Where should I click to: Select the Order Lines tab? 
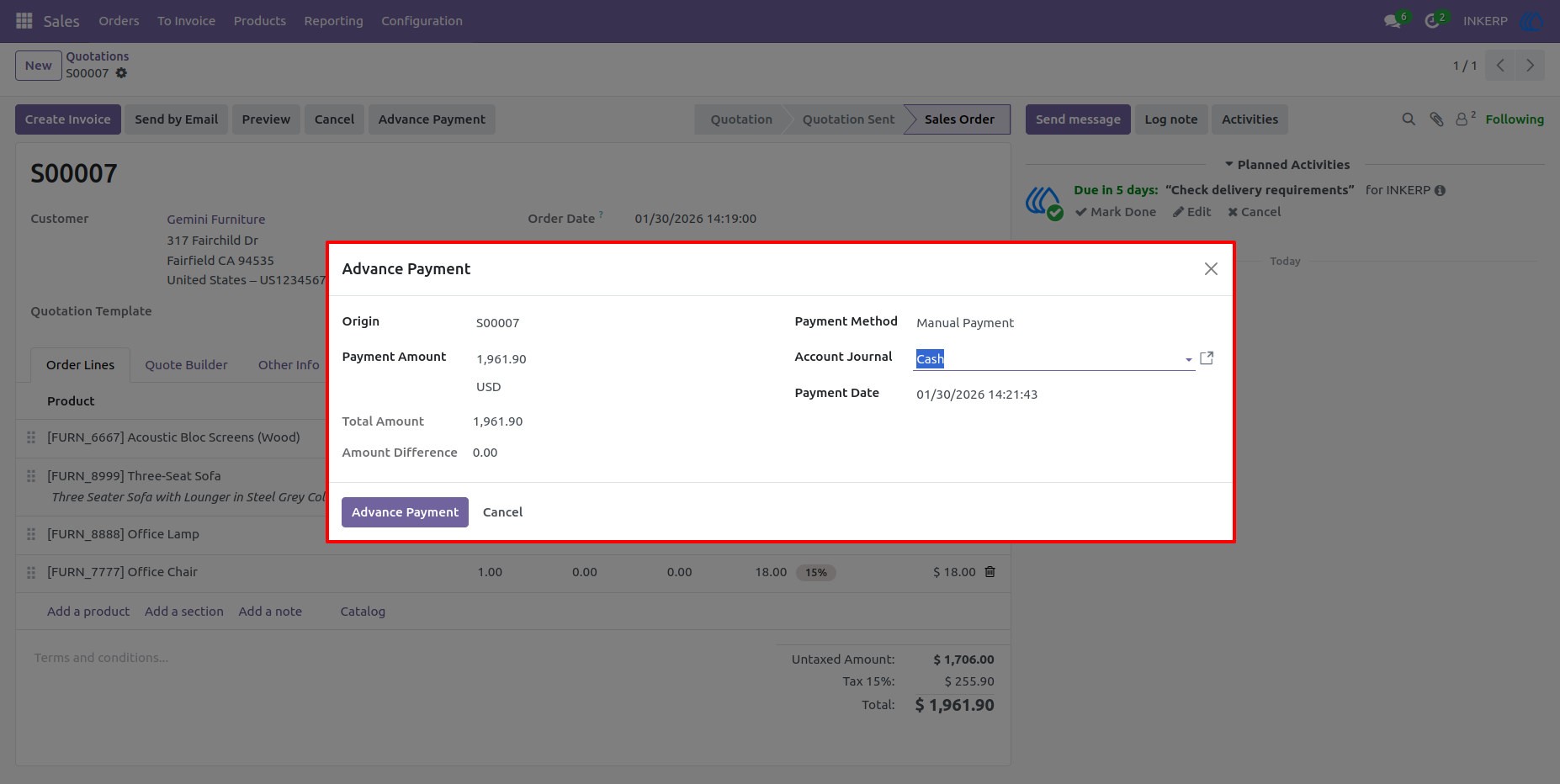click(80, 365)
